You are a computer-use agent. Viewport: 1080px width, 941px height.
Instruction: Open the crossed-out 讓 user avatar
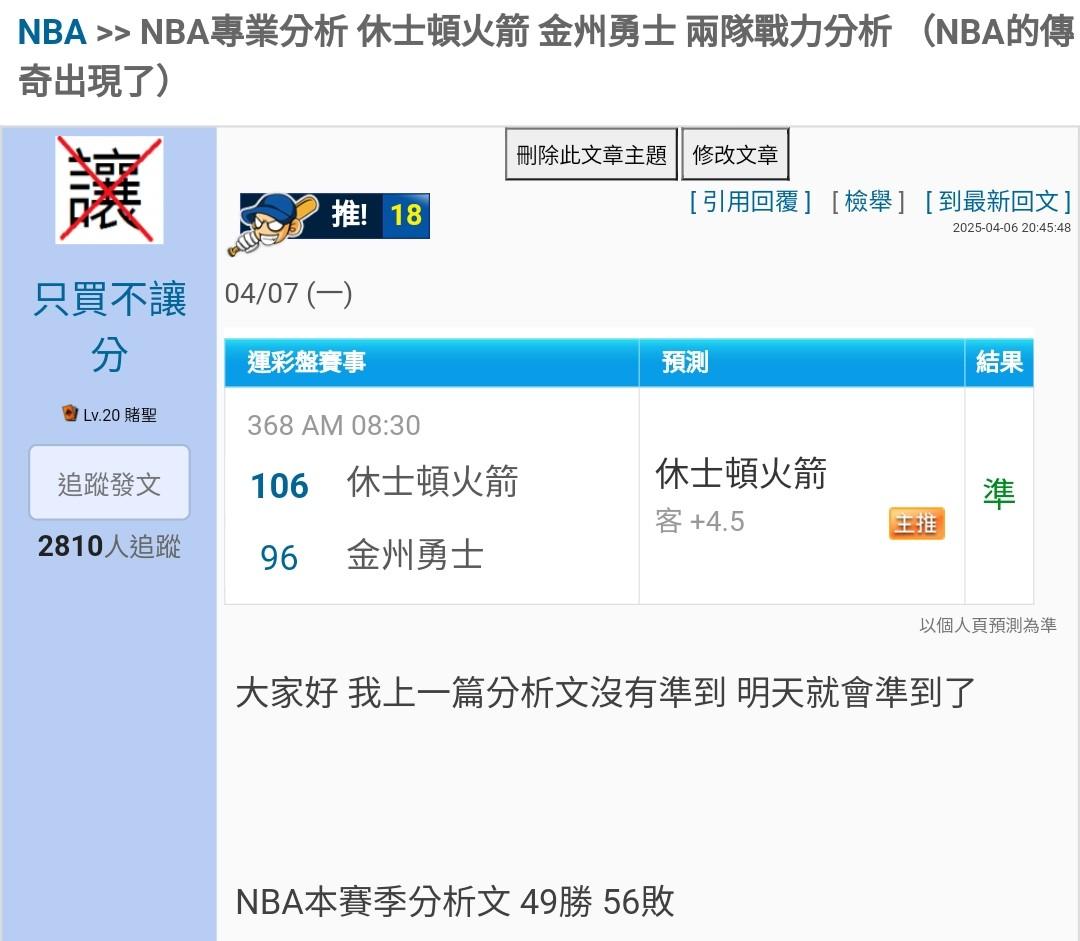coord(109,189)
